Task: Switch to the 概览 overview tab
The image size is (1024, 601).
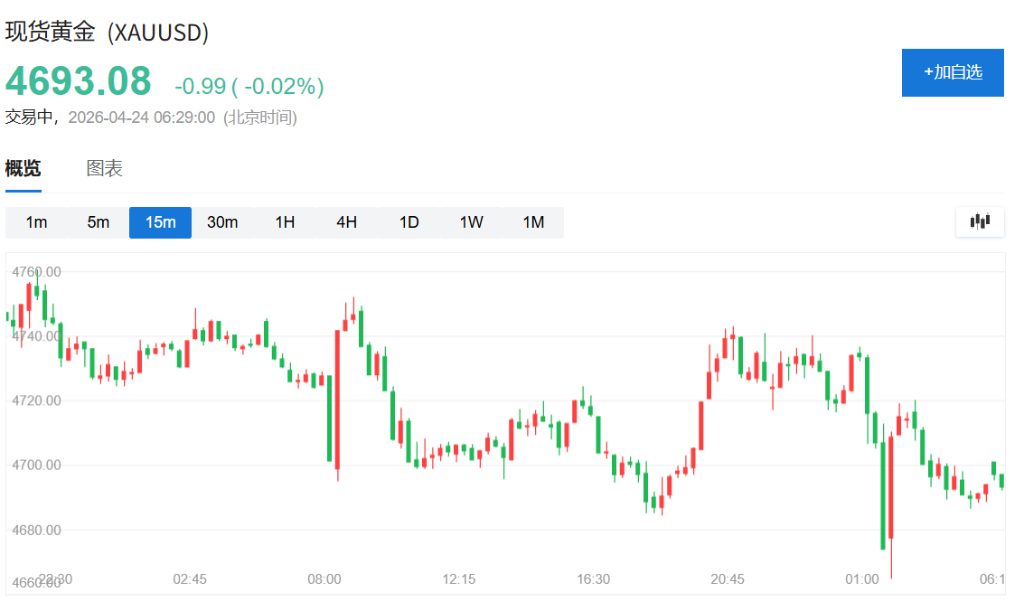Action: click(23, 168)
